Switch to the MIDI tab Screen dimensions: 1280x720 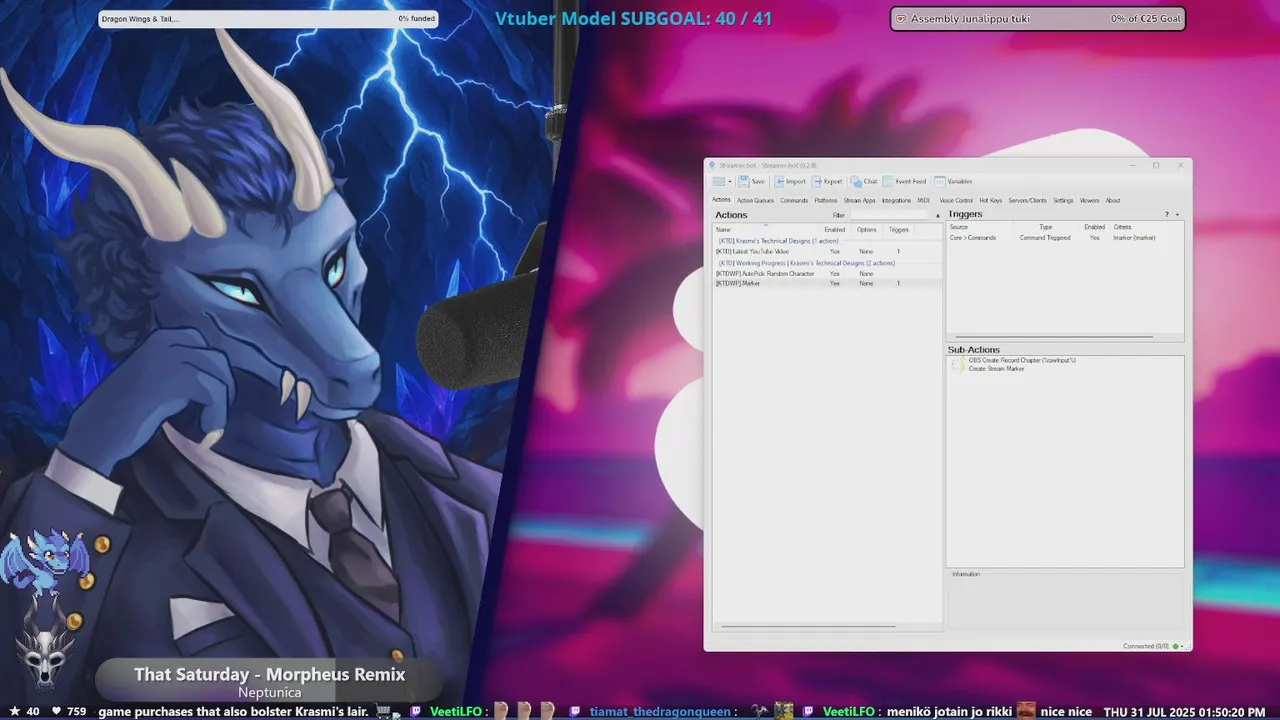(924, 200)
